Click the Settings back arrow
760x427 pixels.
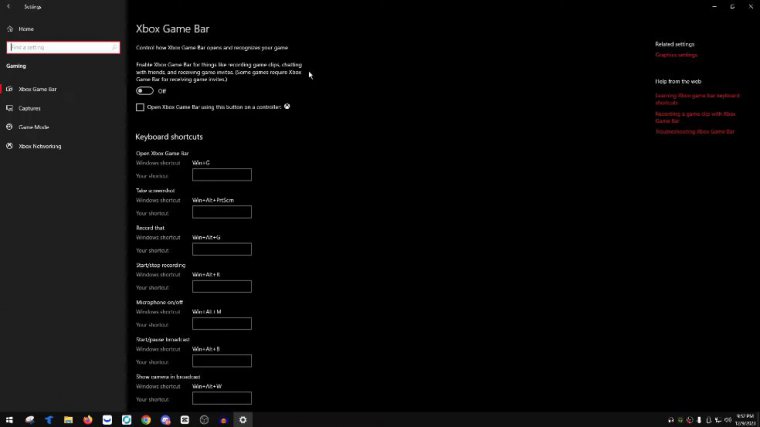(x=9, y=7)
